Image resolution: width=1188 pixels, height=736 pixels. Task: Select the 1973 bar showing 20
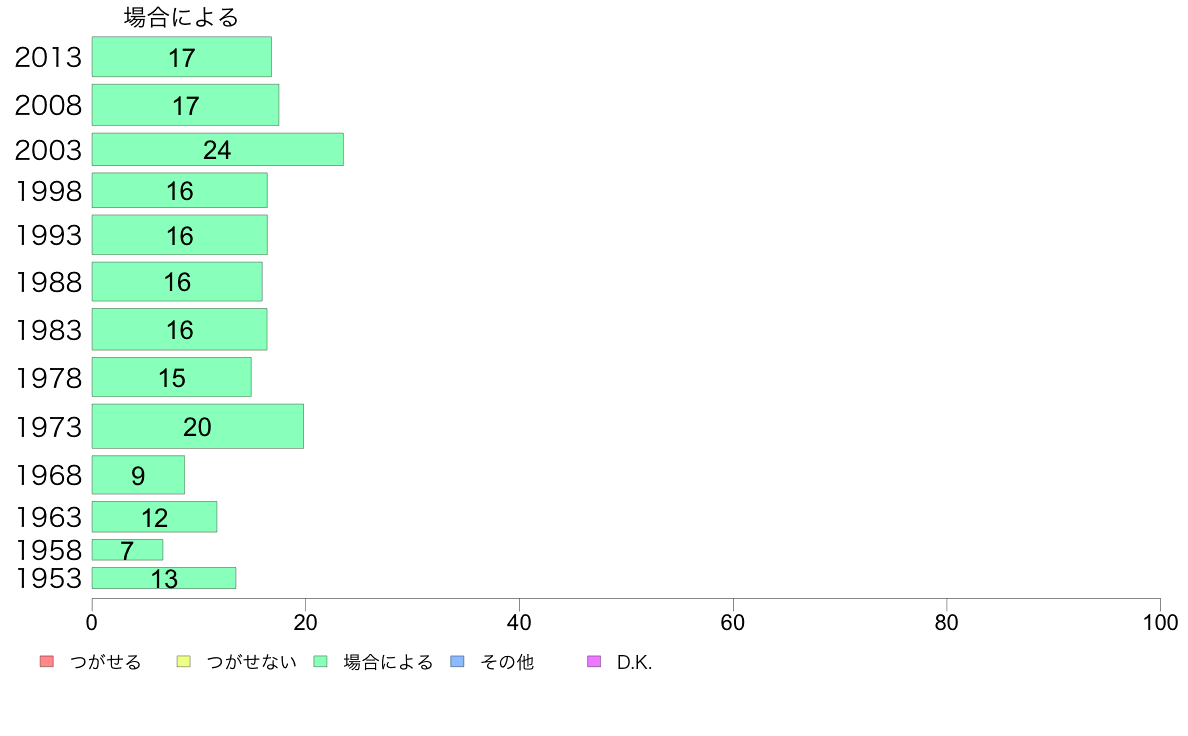coord(198,426)
